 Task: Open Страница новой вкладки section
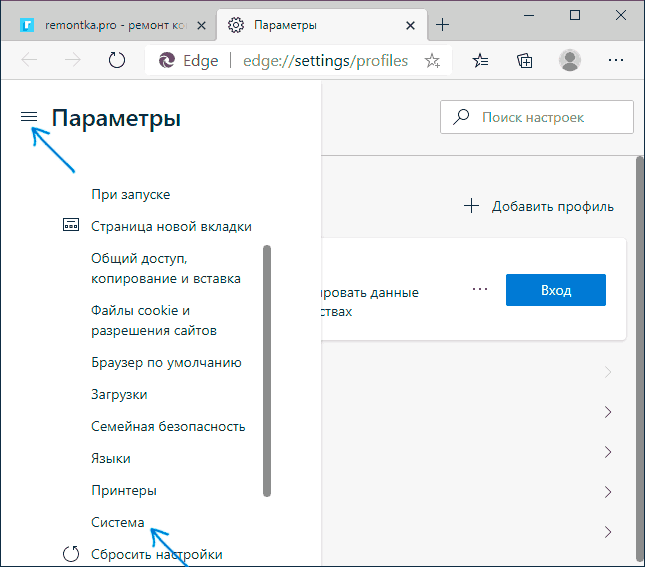click(171, 226)
